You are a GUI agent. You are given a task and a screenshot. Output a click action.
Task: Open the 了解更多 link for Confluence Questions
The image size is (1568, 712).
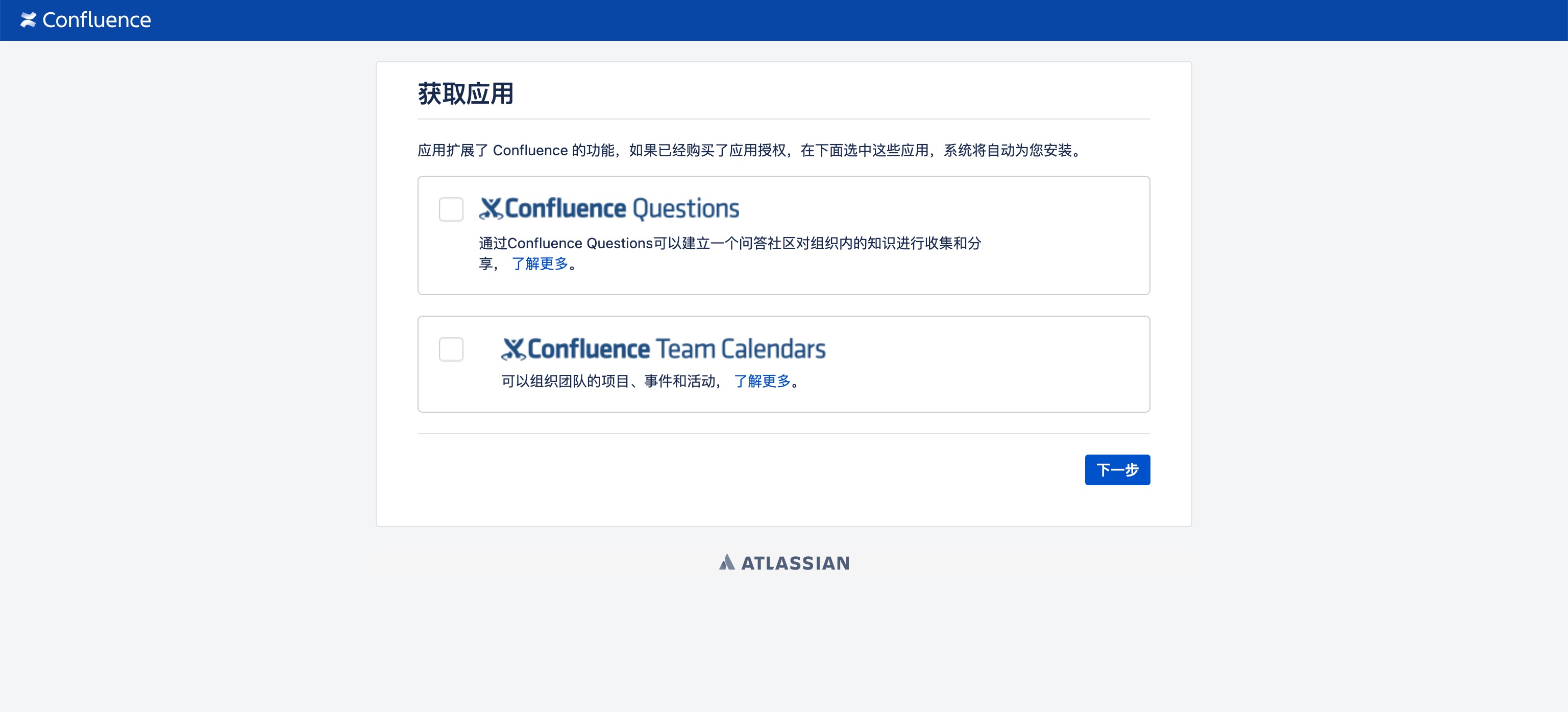pos(541,264)
